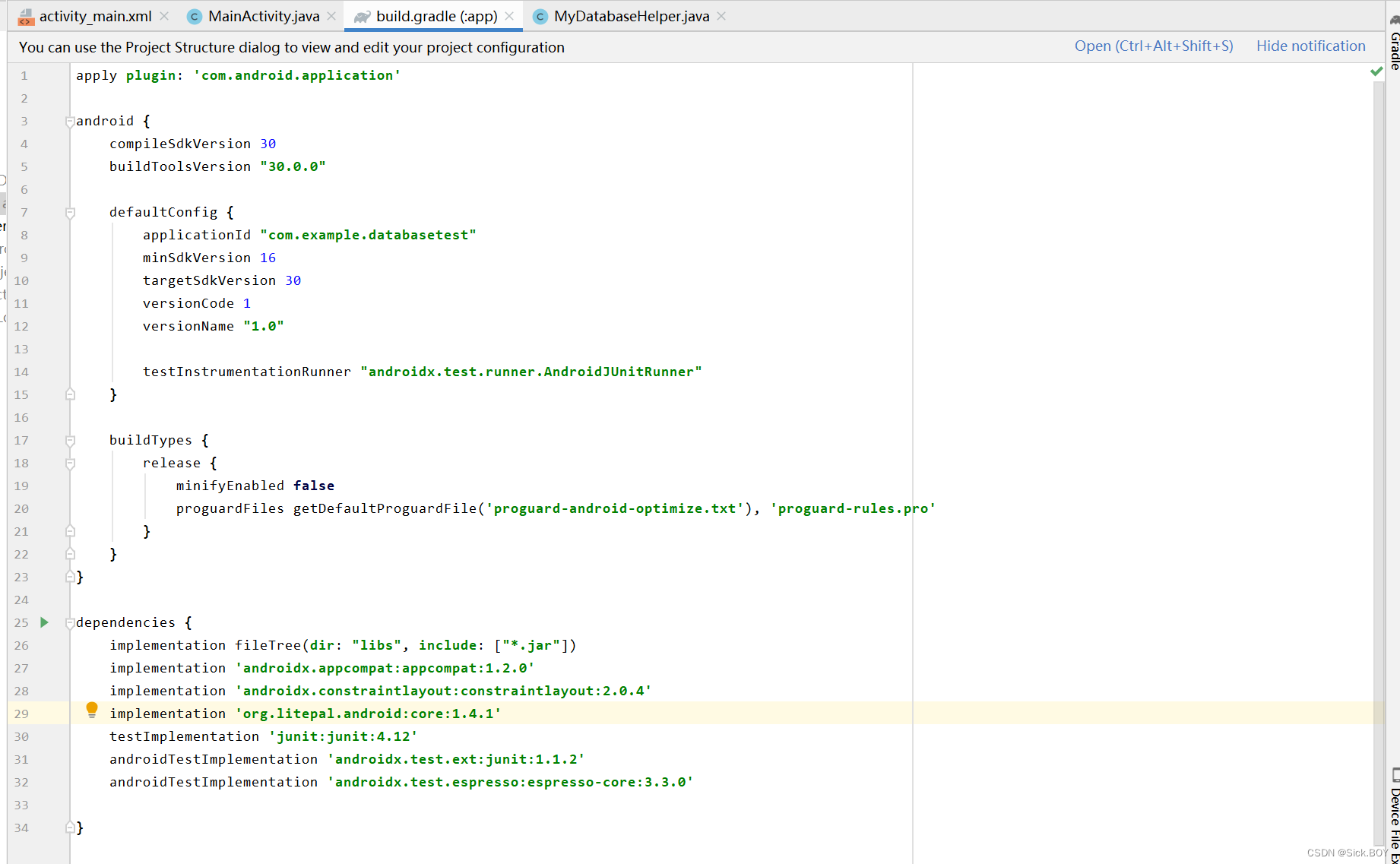
Task: Close the build.gradle (:app) tab
Action: [x=509, y=16]
